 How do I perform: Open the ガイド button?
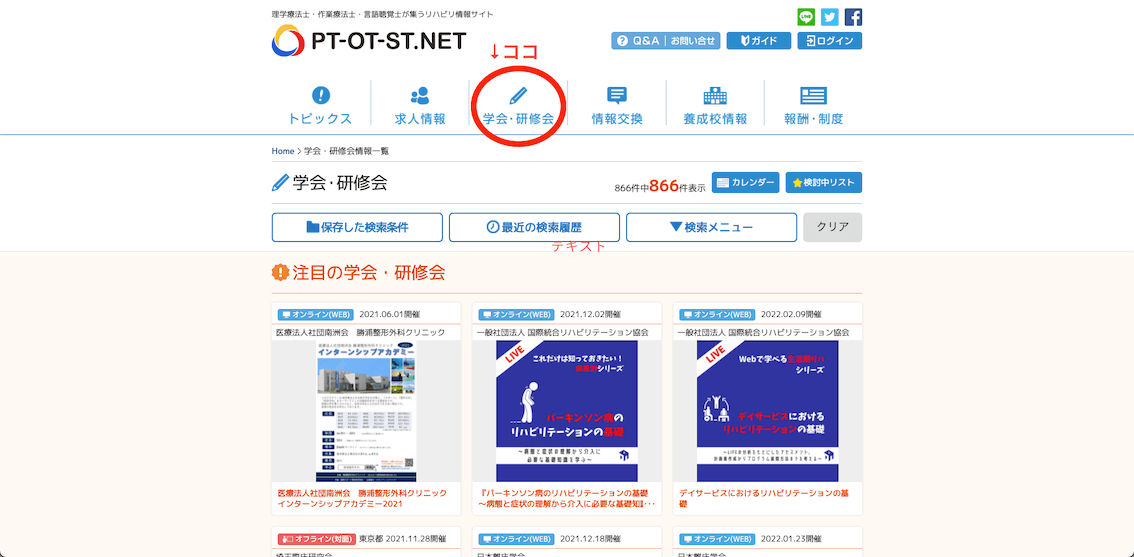tap(759, 41)
